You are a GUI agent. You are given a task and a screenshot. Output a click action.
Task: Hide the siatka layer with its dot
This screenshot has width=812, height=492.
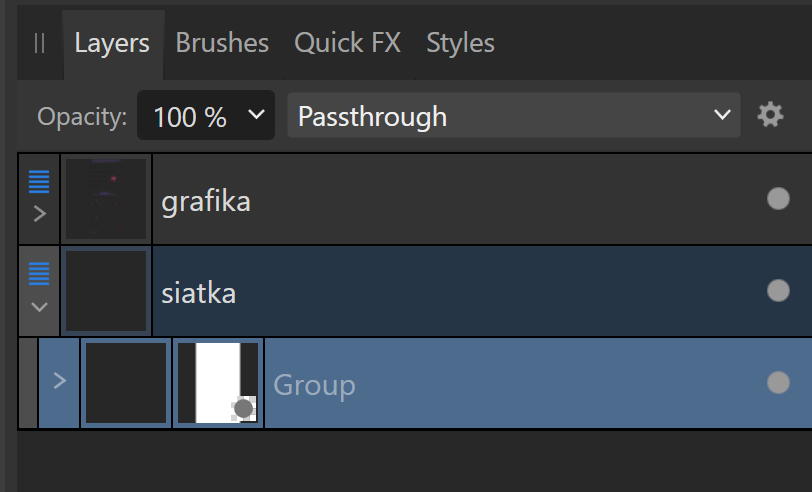778,291
